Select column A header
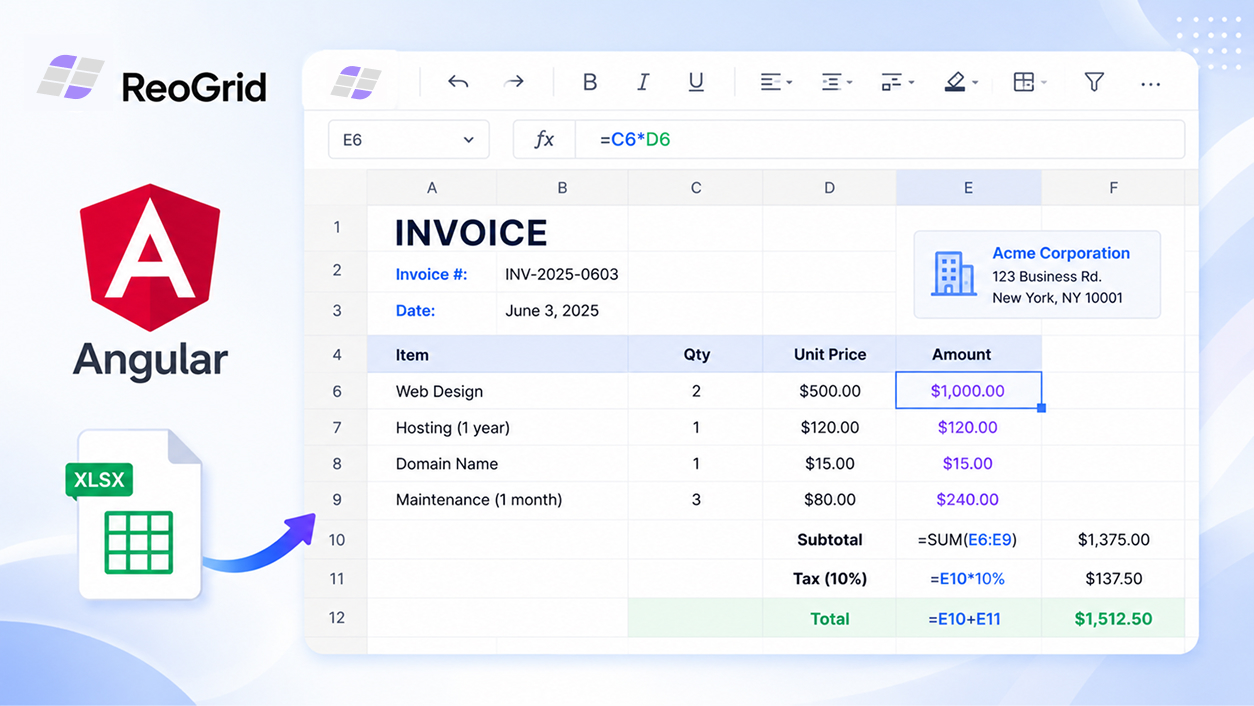The height and width of the screenshot is (706, 1254). [x=432, y=188]
